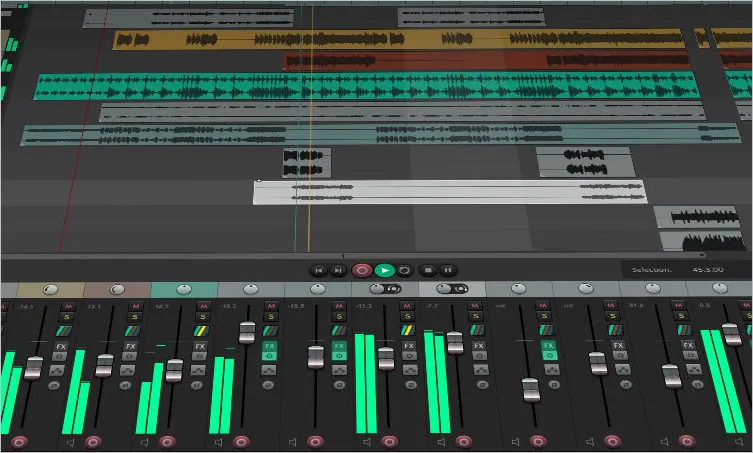Arm the -10.5 channel for recording
This screenshot has width=753, height=453.
click(315, 441)
